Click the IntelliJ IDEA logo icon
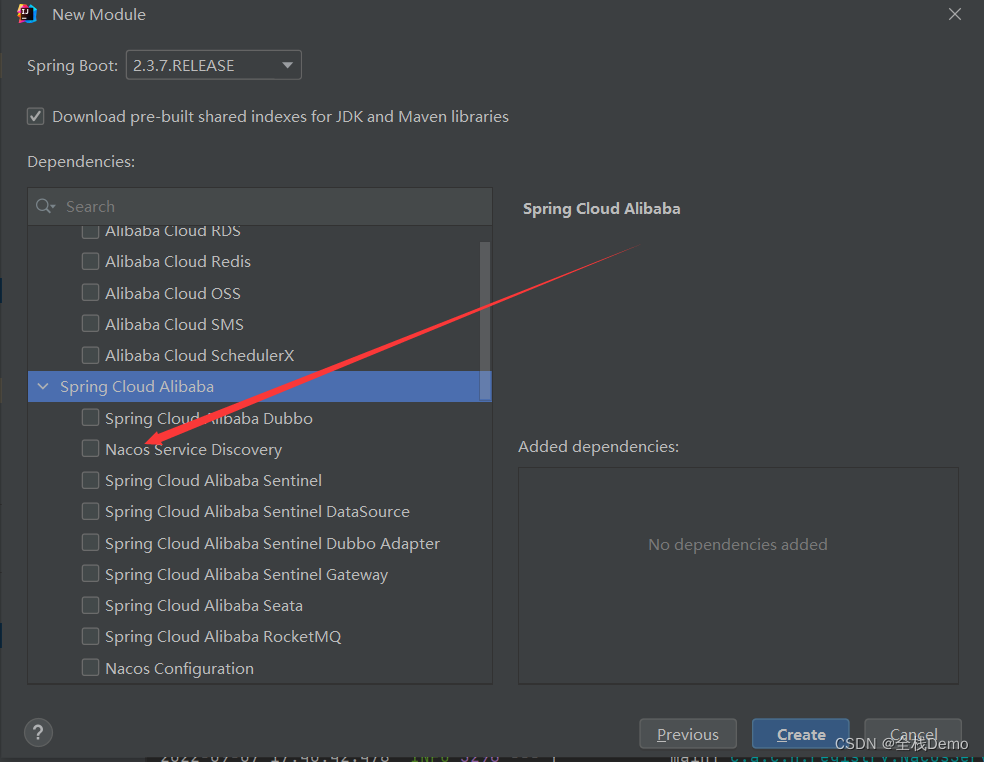984x762 pixels. (27, 14)
